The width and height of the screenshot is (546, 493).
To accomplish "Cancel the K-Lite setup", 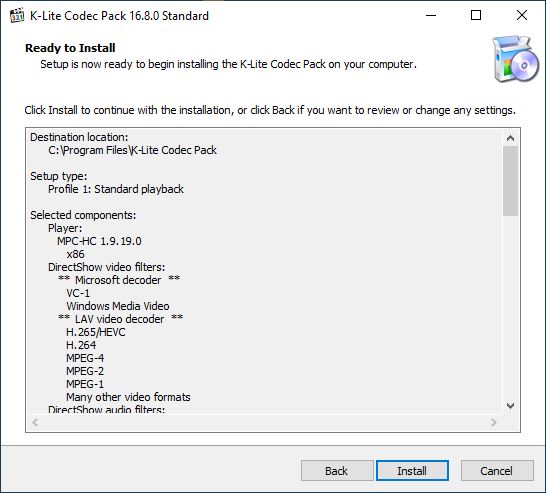I will pyautogui.click(x=497, y=471).
